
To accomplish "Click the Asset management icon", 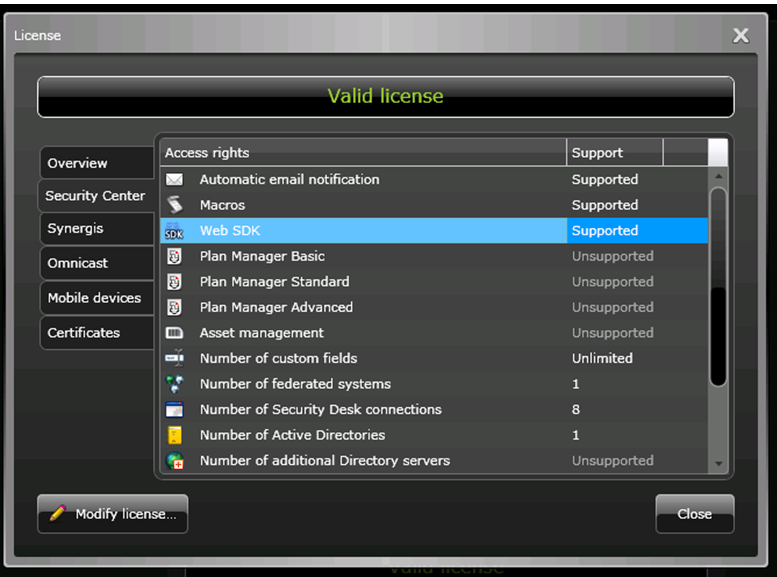I will (174, 333).
